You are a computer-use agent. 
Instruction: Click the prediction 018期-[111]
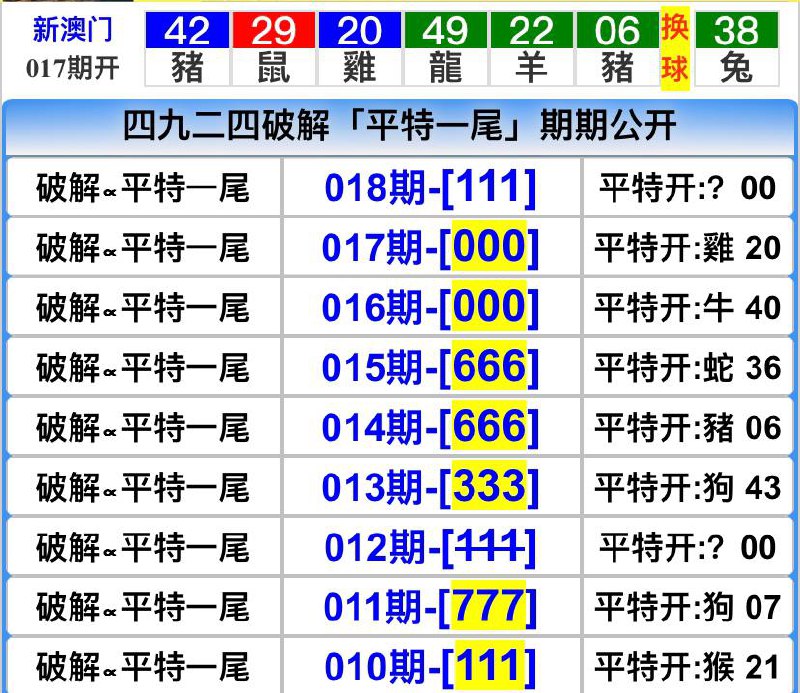click(431, 187)
